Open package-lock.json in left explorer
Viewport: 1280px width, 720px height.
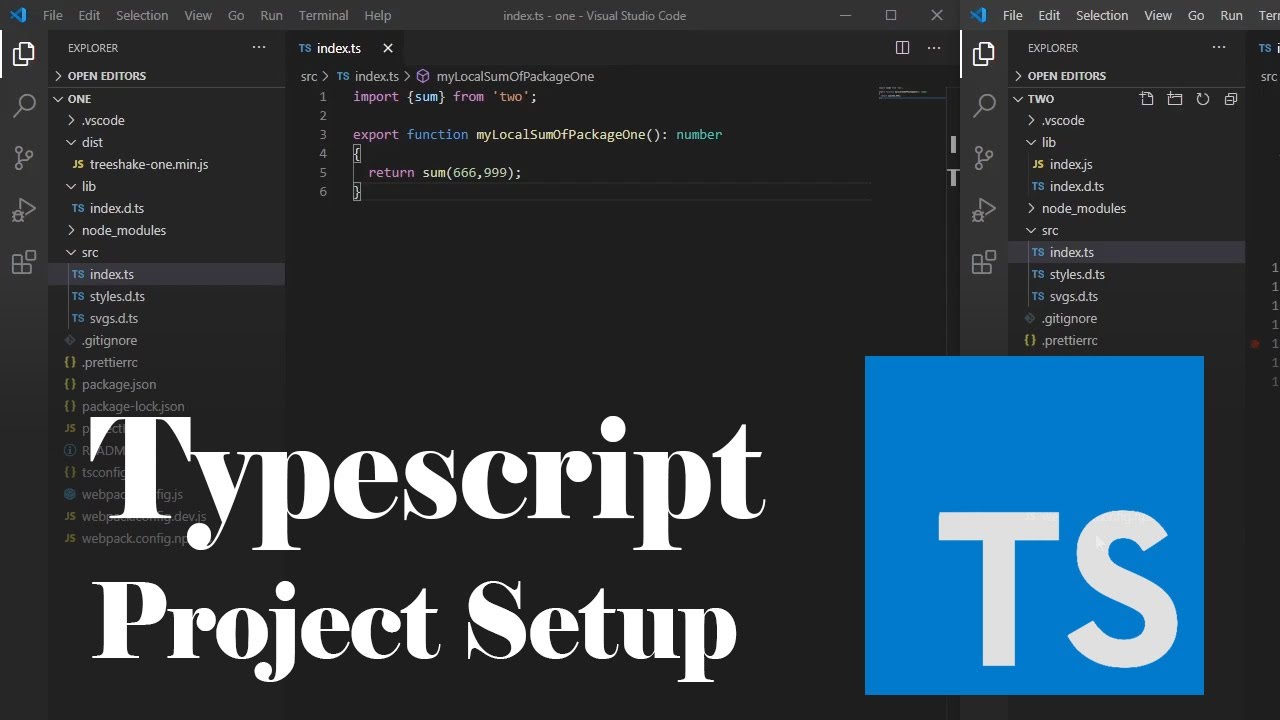tap(166, 406)
